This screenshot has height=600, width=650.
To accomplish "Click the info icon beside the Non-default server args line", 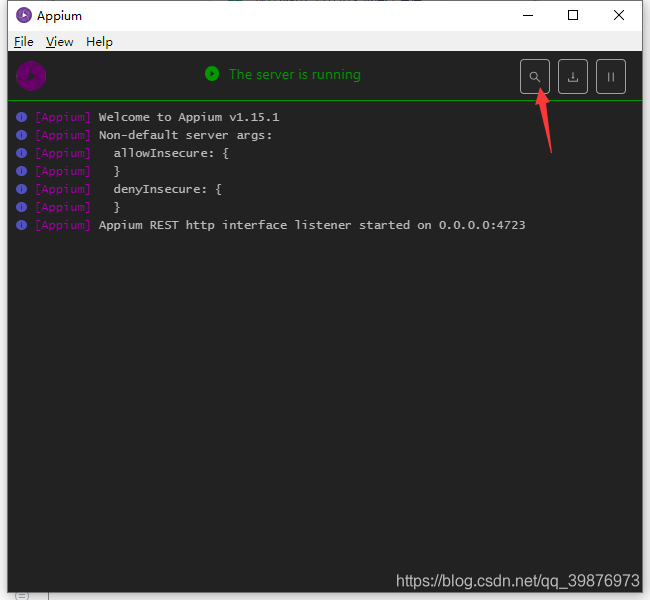I will [22, 135].
